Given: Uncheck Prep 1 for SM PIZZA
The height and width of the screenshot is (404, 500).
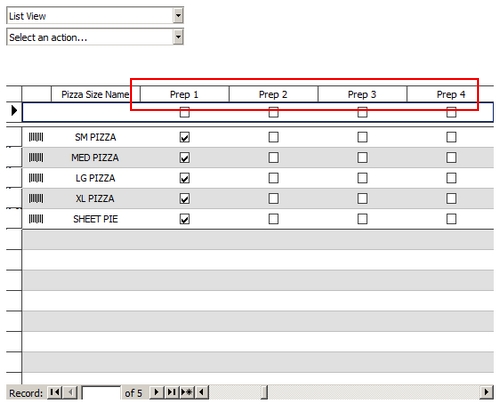Looking at the screenshot, I should tap(185, 137).
